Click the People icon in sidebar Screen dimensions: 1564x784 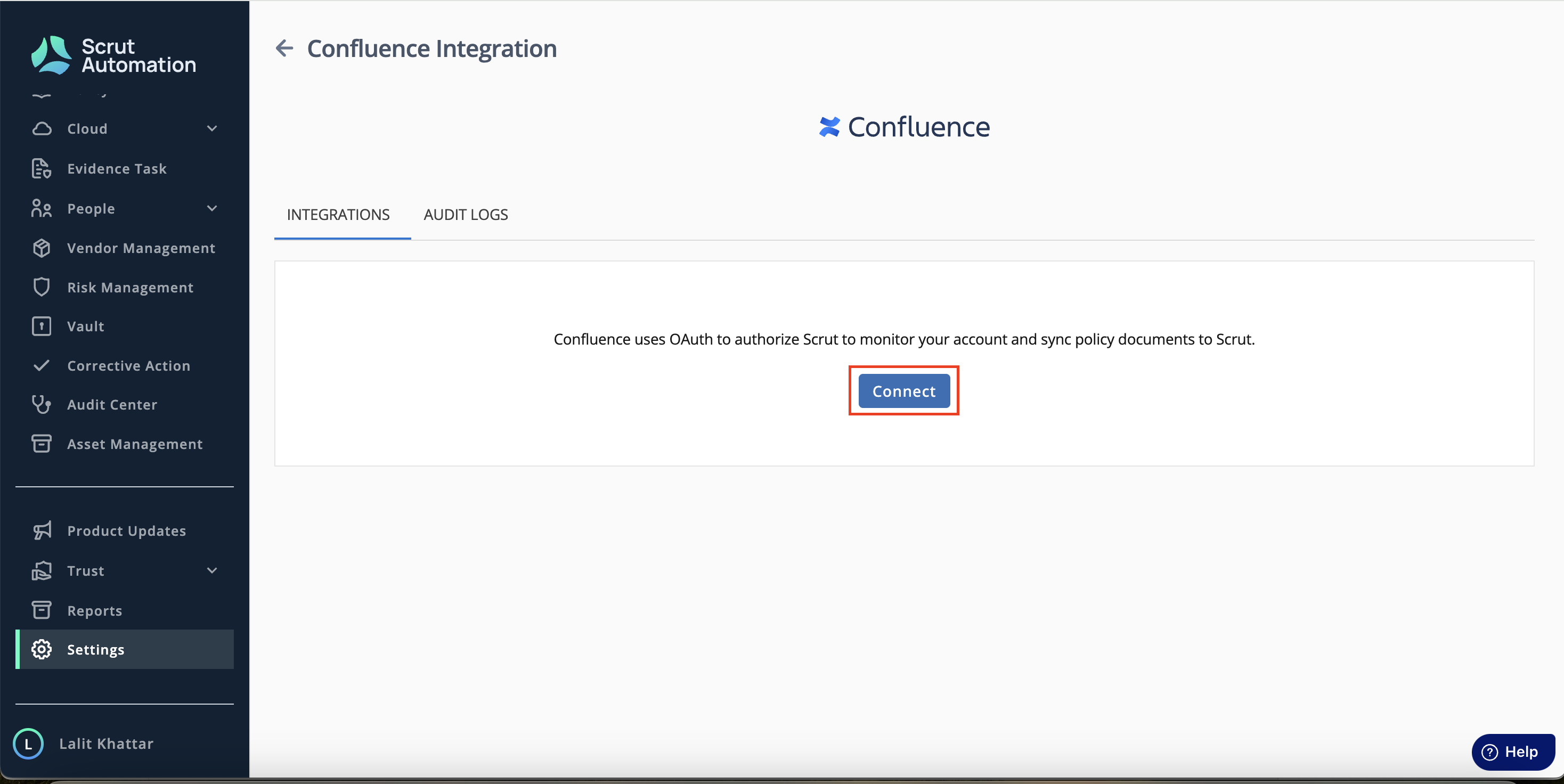pos(42,208)
